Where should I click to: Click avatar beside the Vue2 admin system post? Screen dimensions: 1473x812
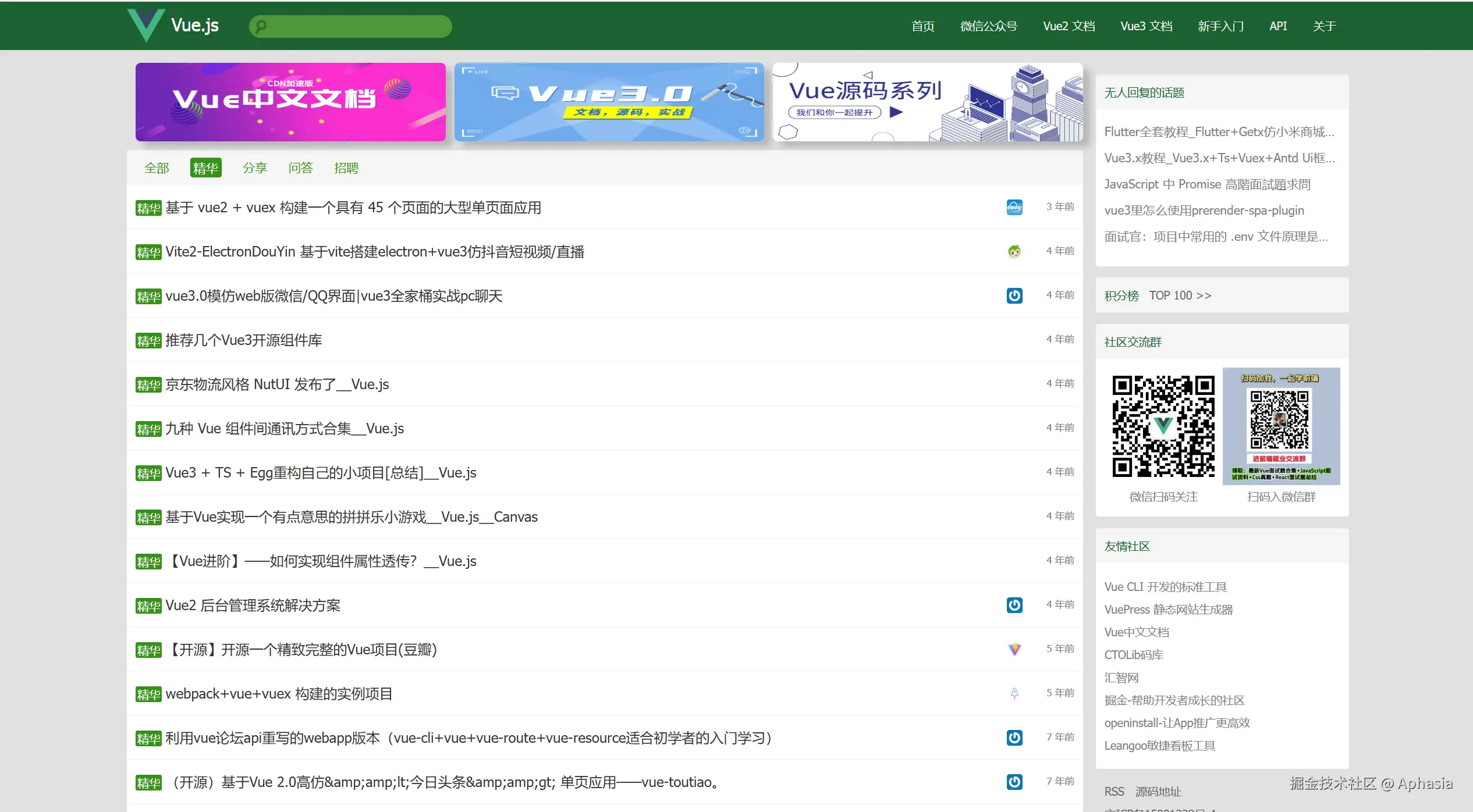tap(1014, 605)
